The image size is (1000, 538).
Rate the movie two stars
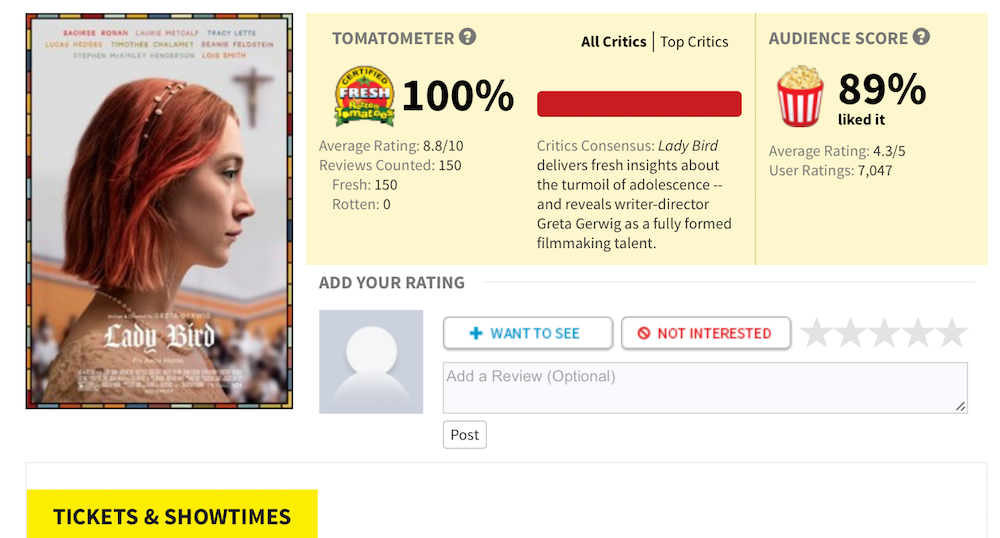click(851, 333)
